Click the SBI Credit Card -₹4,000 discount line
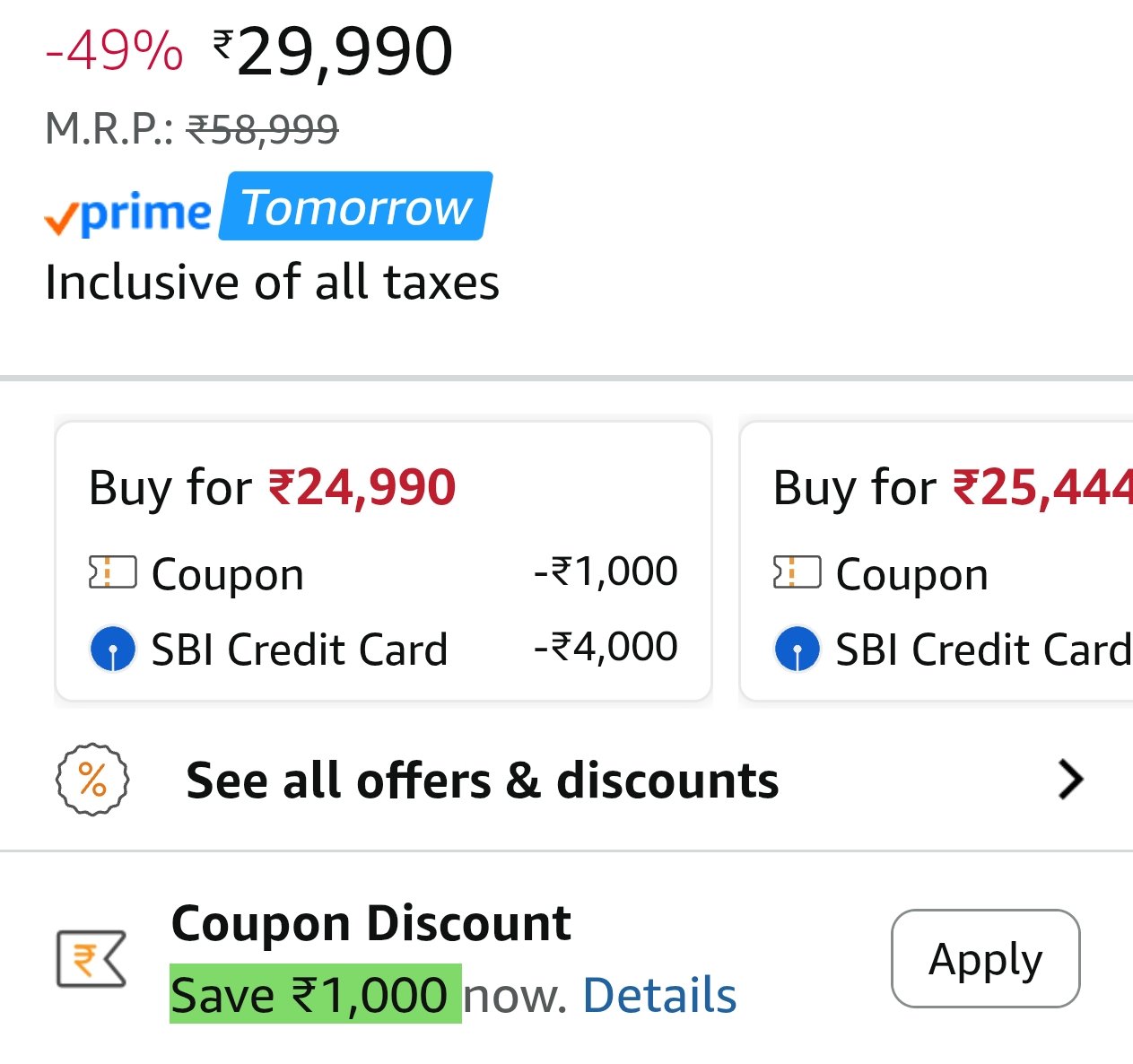The width and height of the screenshot is (1133, 1064). [383, 649]
